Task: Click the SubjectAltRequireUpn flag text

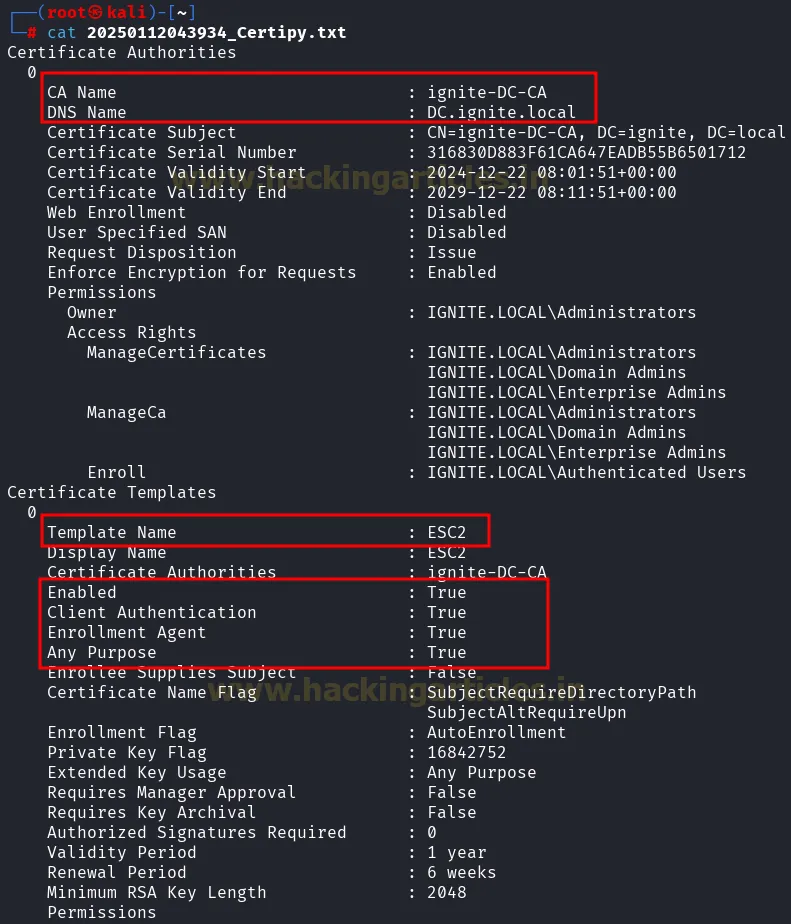Action: coord(526,712)
